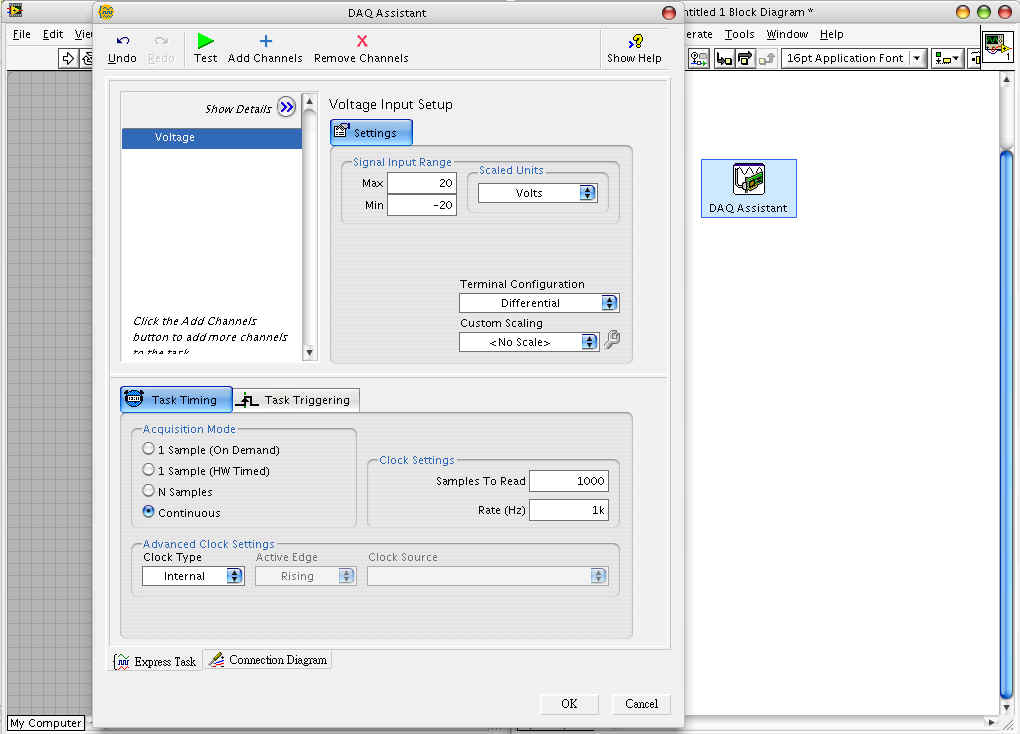Viewport: 1020px width, 734px height.
Task: Open Tools menu in Block Diagram window
Action: click(740, 34)
